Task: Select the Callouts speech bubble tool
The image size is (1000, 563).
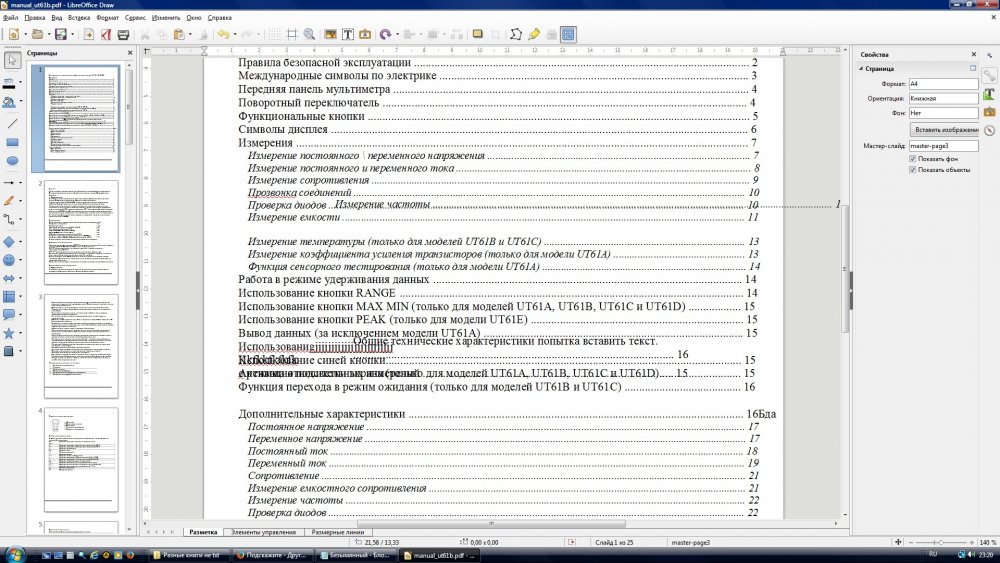Action: [9, 314]
